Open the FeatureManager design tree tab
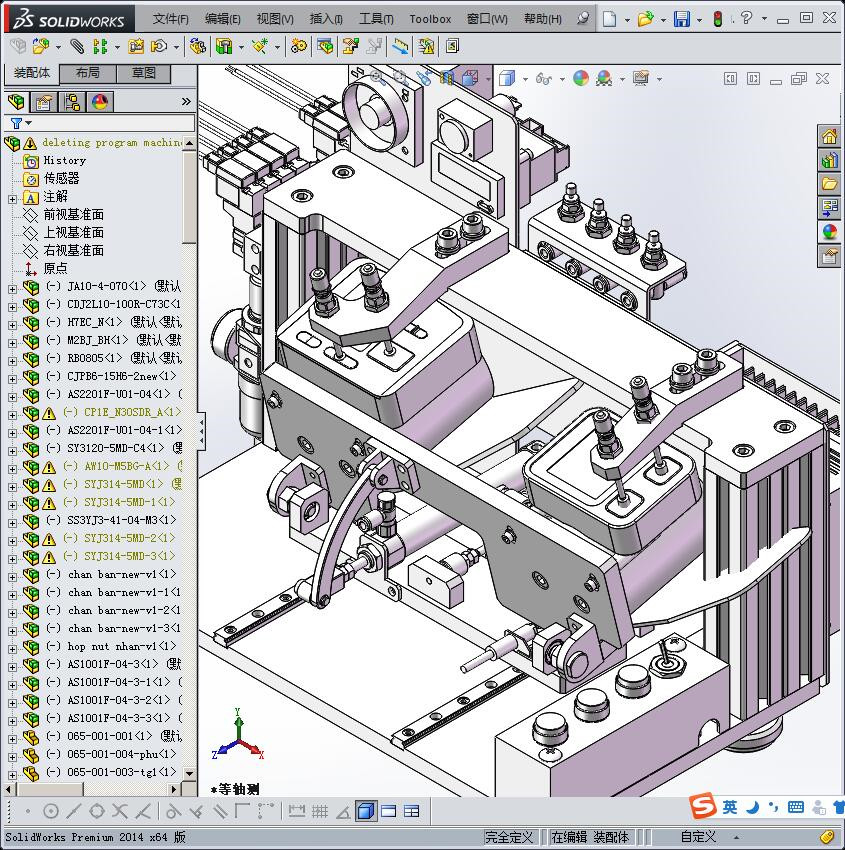 coord(16,102)
